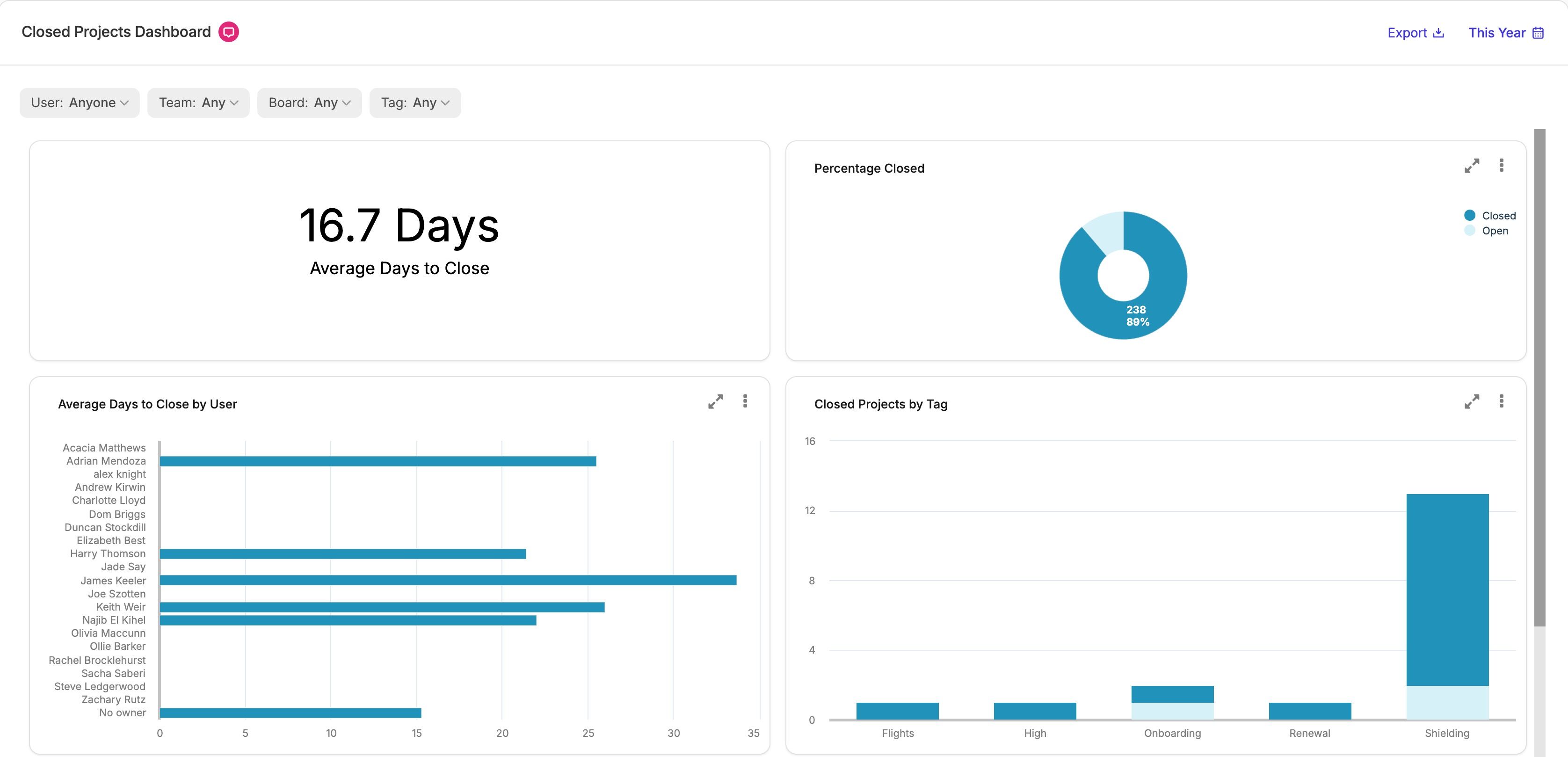Image resolution: width=1568 pixels, height=757 pixels.
Task: Open three-dot menu for Closed Projects by Tag
Action: pos(1501,401)
